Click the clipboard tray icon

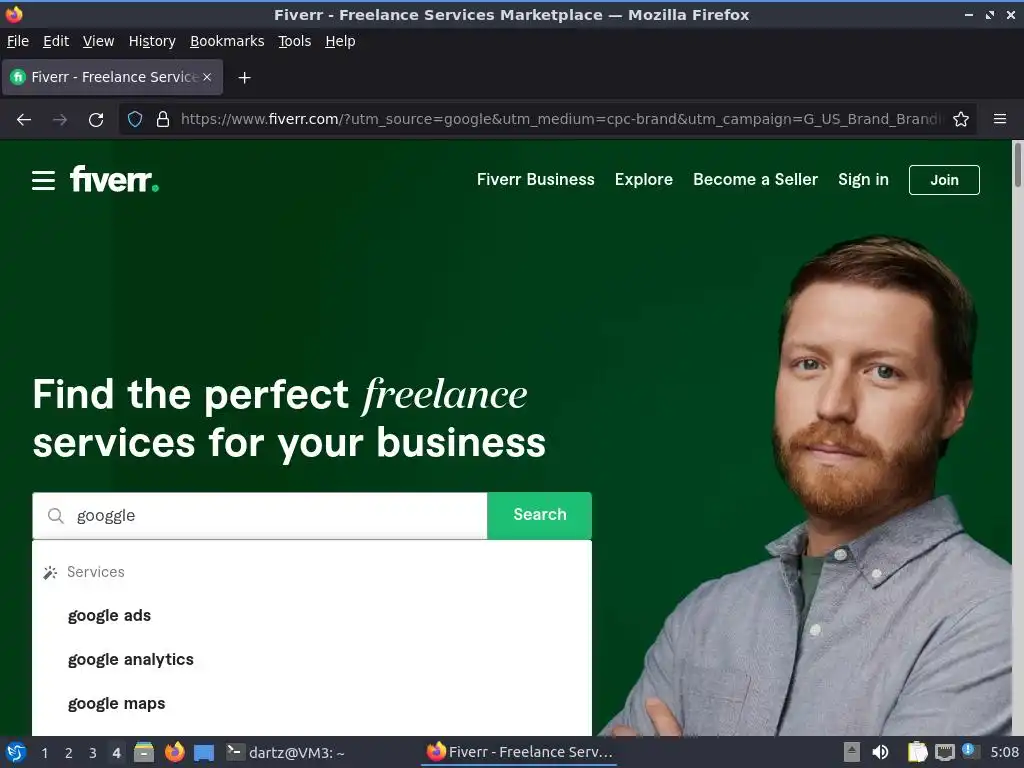(918, 752)
